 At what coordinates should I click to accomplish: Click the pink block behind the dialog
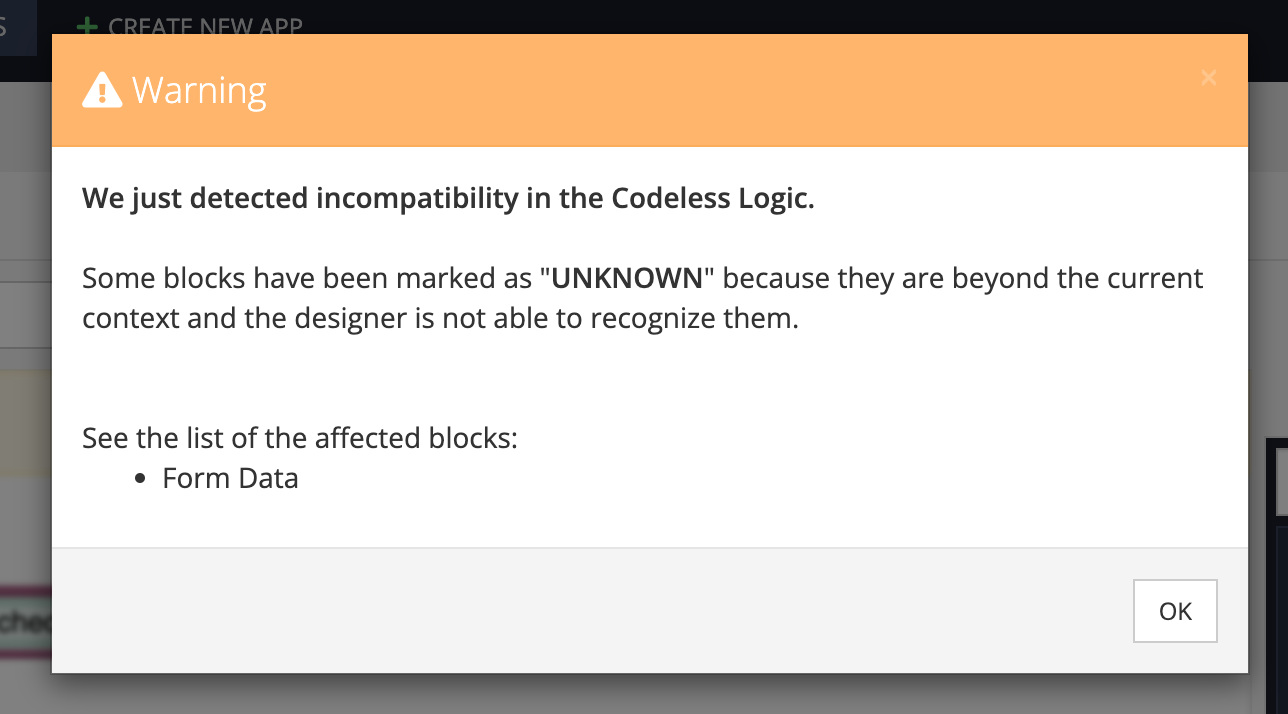26,620
